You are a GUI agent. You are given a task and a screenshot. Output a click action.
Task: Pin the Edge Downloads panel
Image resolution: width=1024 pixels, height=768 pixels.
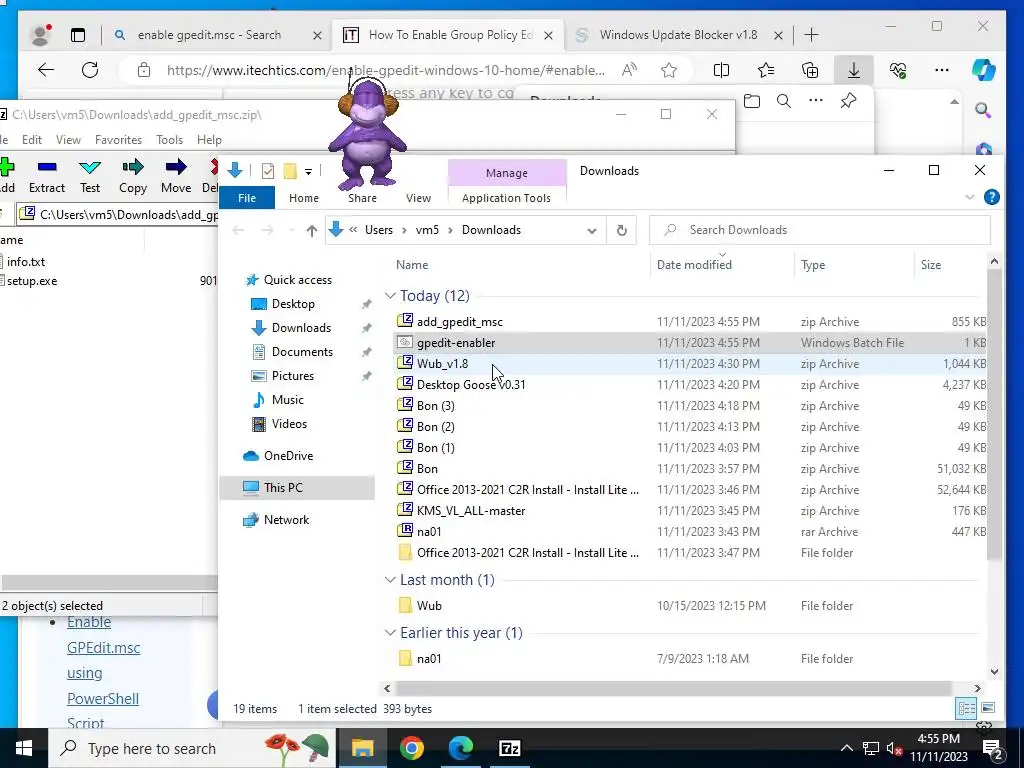(848, 101)
